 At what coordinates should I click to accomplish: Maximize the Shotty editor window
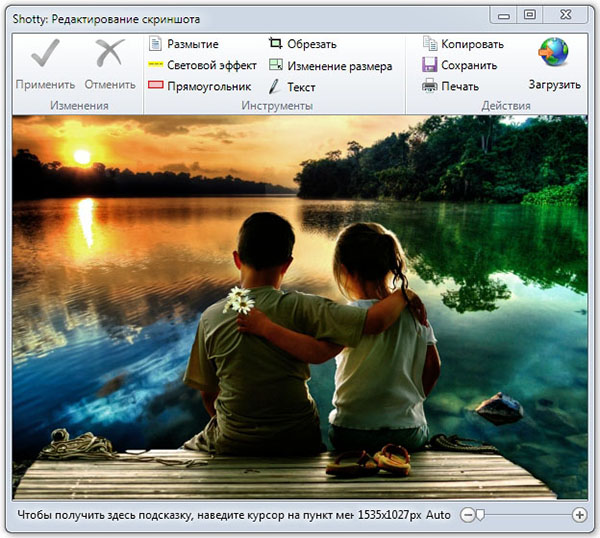tap(530, 14)
